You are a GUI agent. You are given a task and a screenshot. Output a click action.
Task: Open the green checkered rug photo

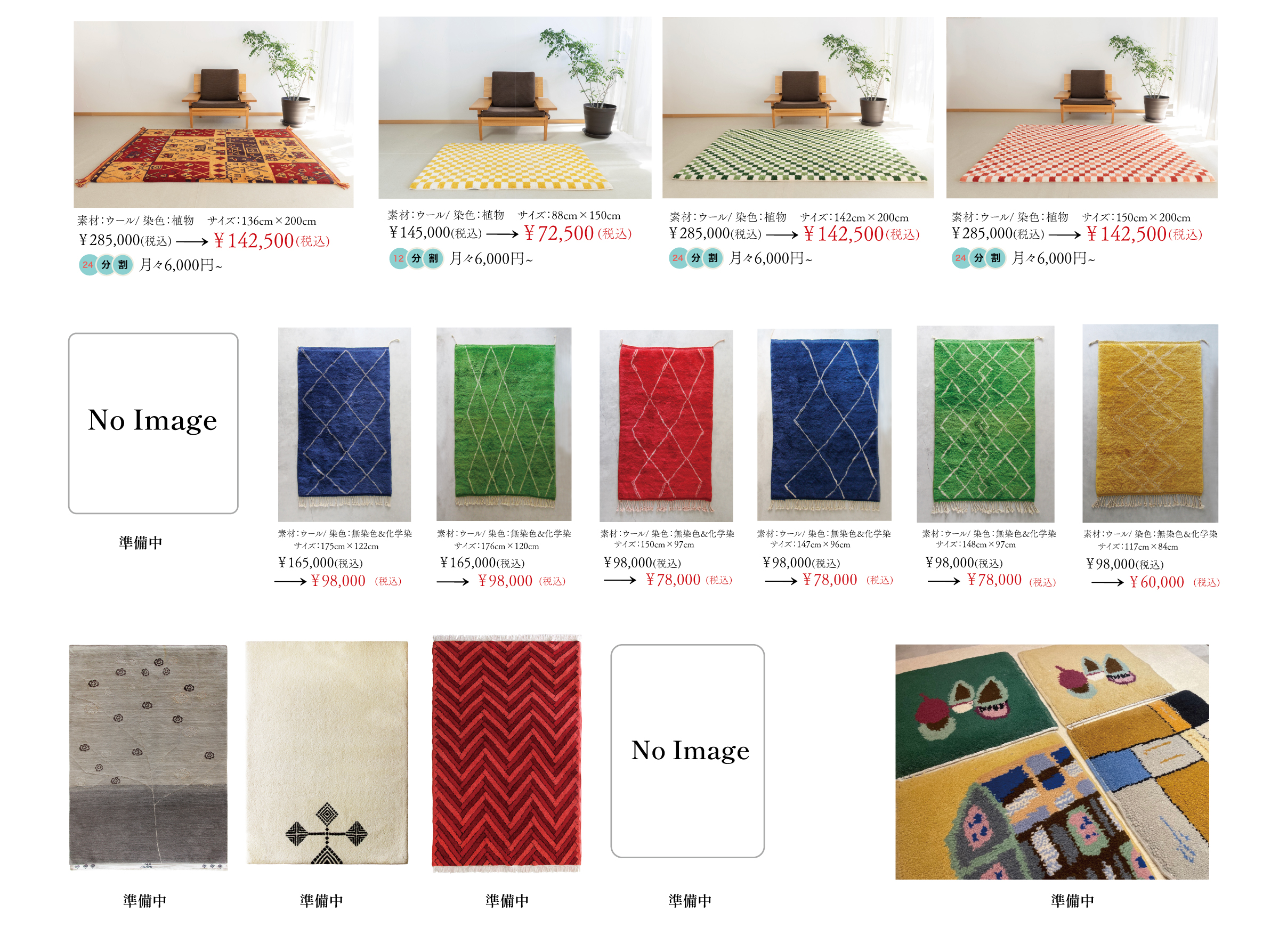click(x=797, y=108)
